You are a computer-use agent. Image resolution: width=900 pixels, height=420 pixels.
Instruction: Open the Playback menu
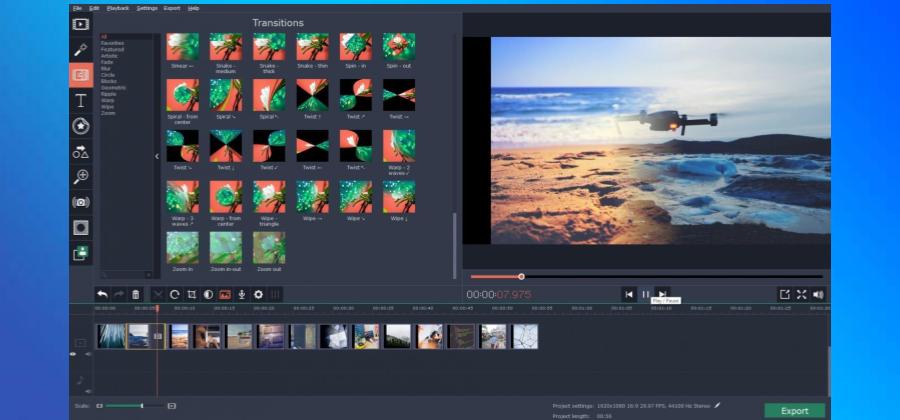[118, 8]
